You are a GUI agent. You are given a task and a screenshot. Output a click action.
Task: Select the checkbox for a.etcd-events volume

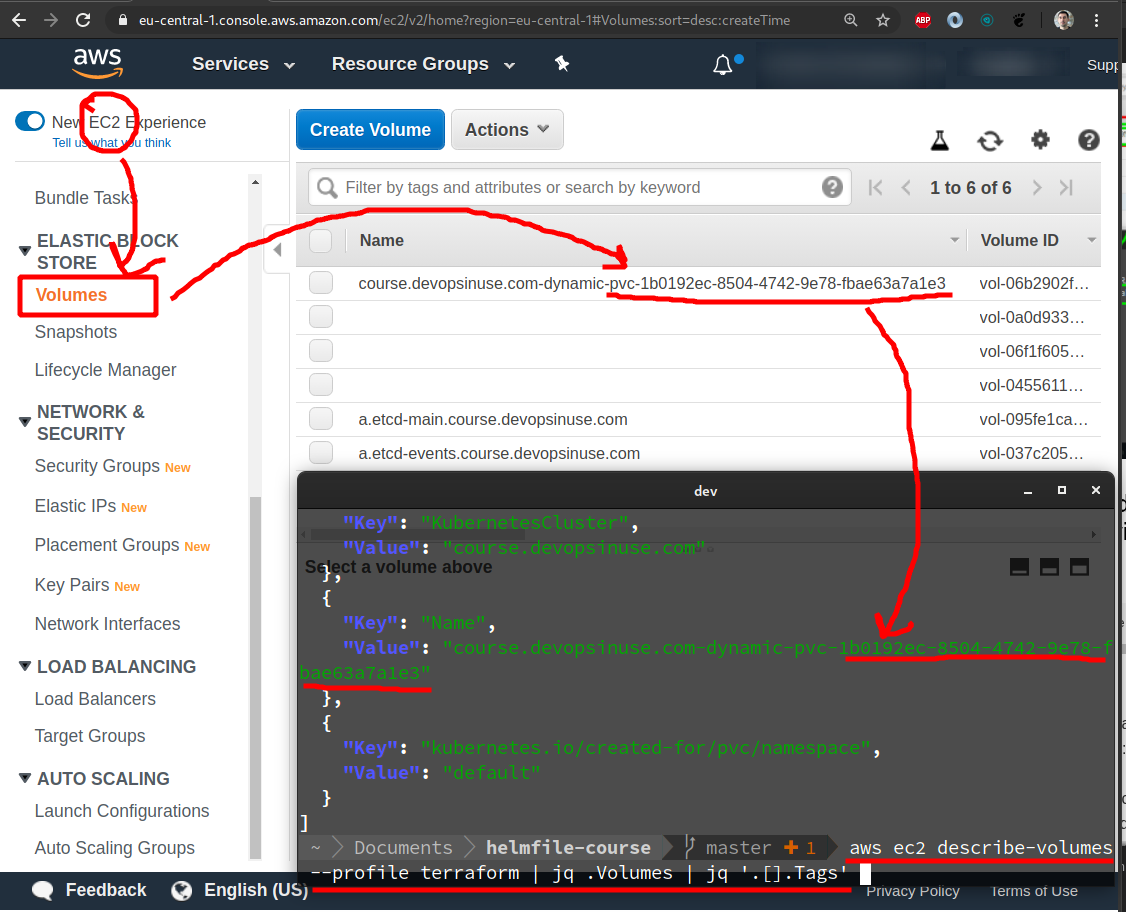(x=321, y=453)
